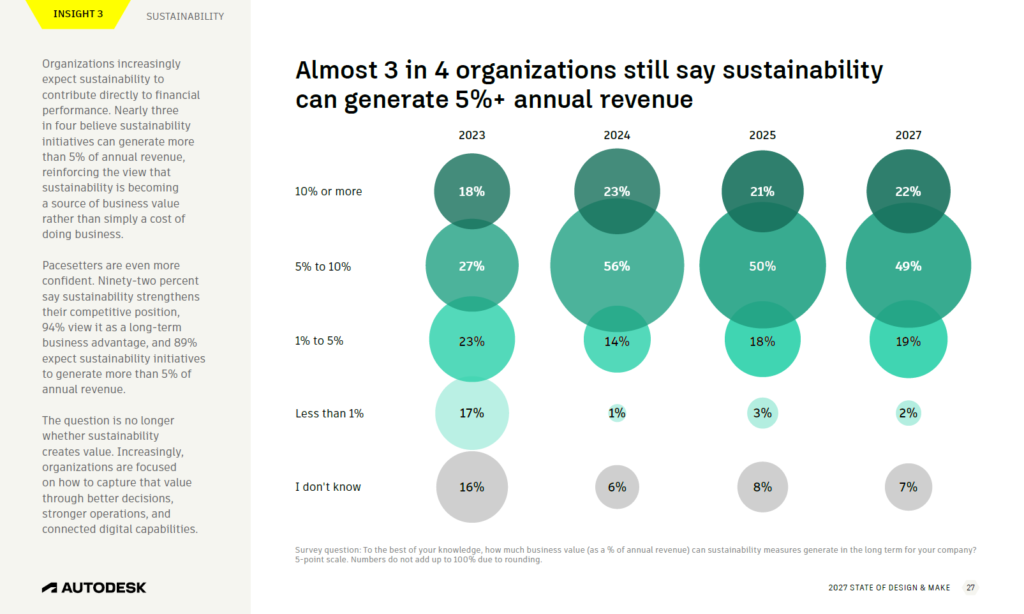Click the Autodesk logo
The height and width of the screenshot is (614, 1024).
[x=94, y=588]
